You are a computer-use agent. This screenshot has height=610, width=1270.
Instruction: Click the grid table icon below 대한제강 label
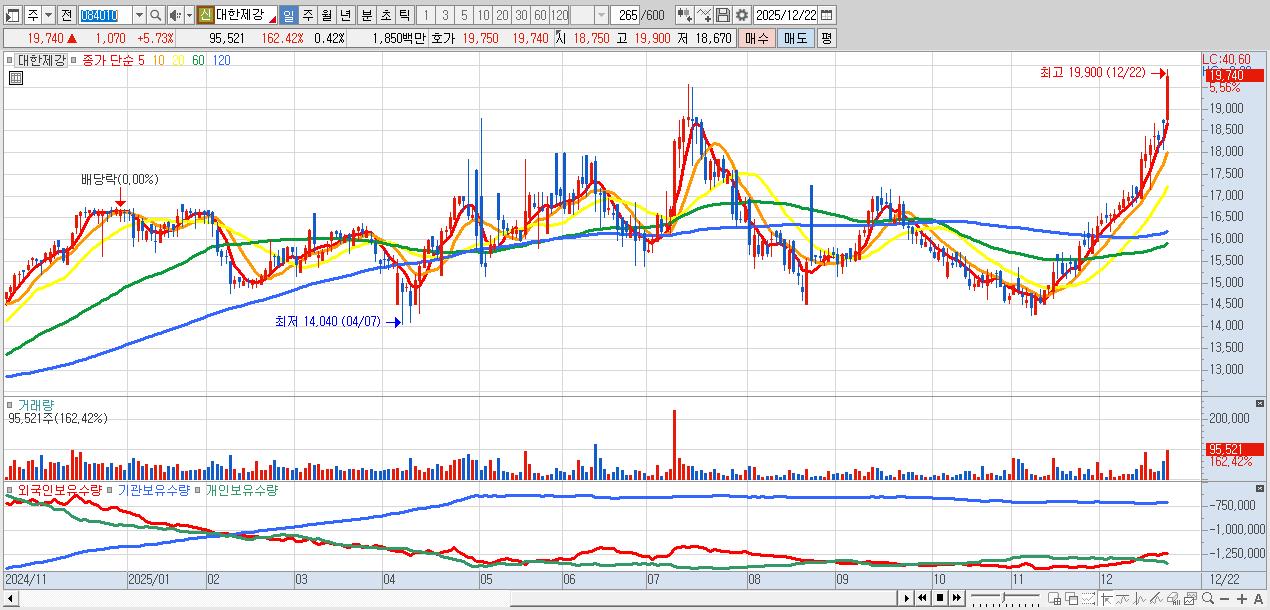pos(14,77)
